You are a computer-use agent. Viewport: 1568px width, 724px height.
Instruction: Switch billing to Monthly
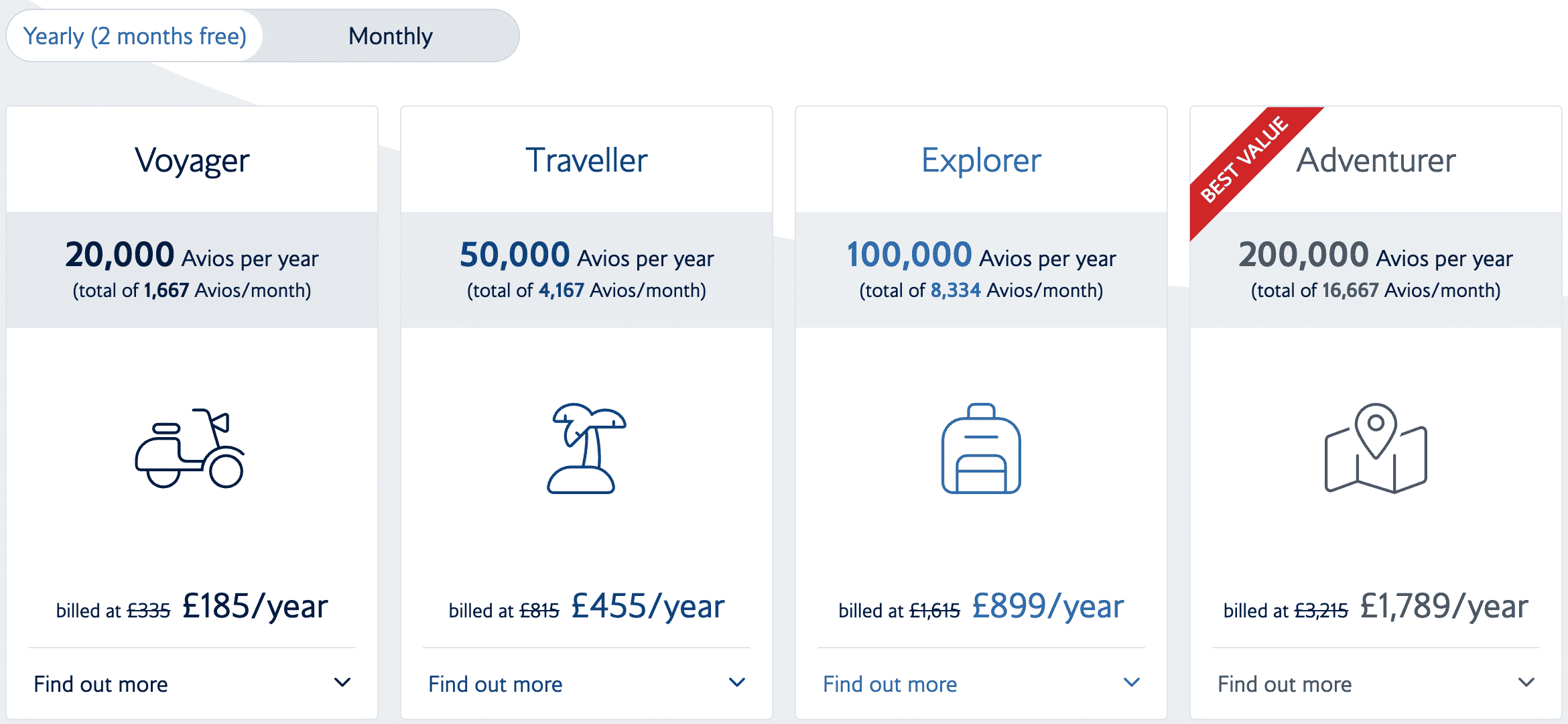pos(391,36)
